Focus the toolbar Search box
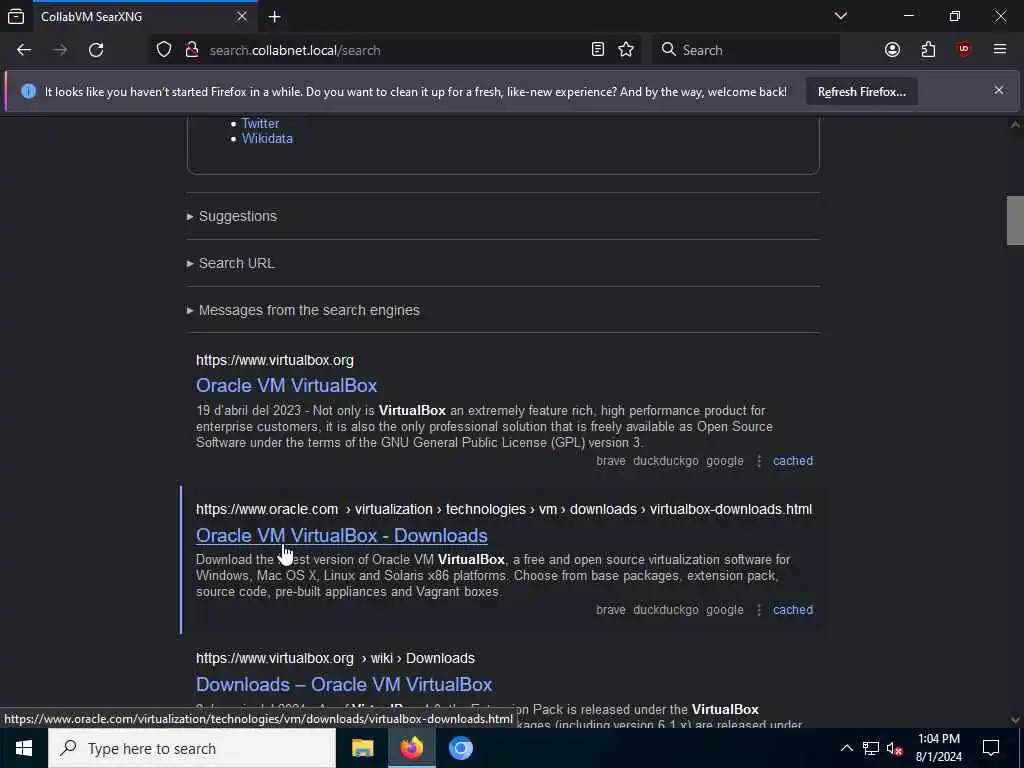Viewport: 1024px width, 768px height. click(x=746, y=50)
